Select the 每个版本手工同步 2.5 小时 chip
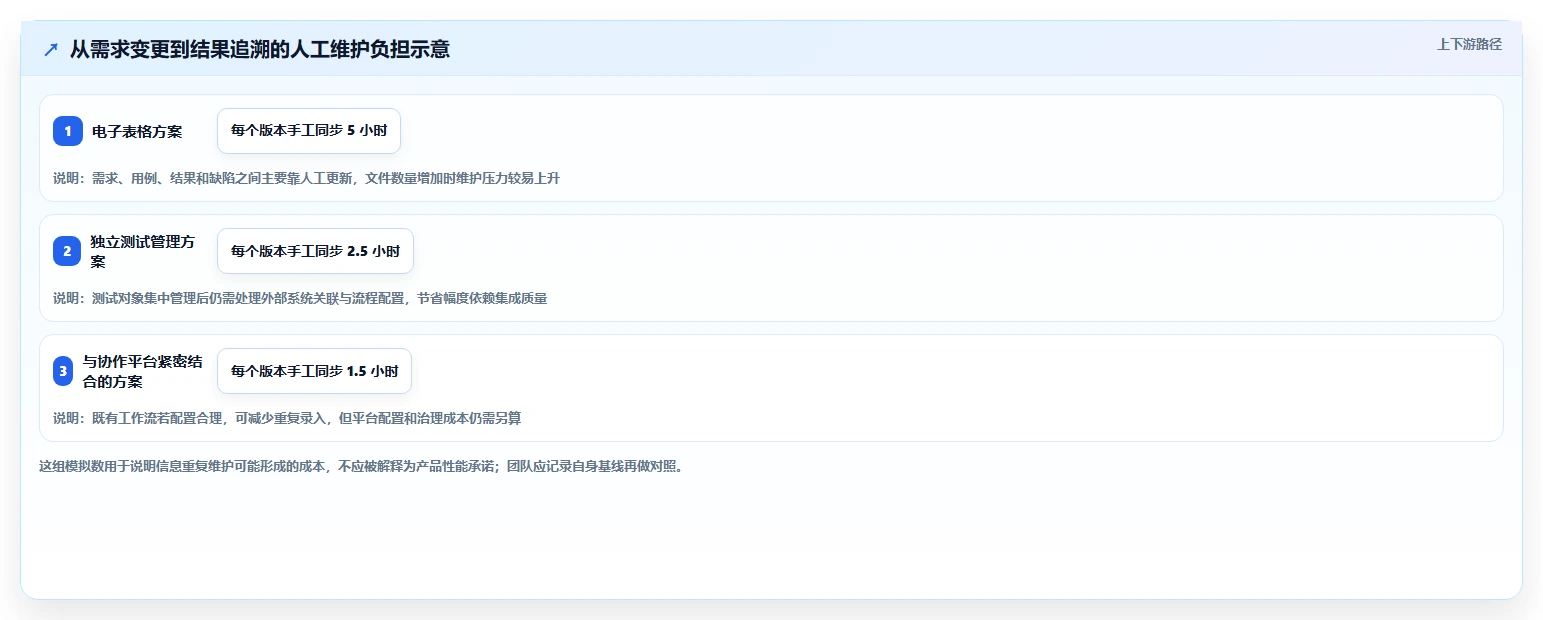 tap(315, 251)
